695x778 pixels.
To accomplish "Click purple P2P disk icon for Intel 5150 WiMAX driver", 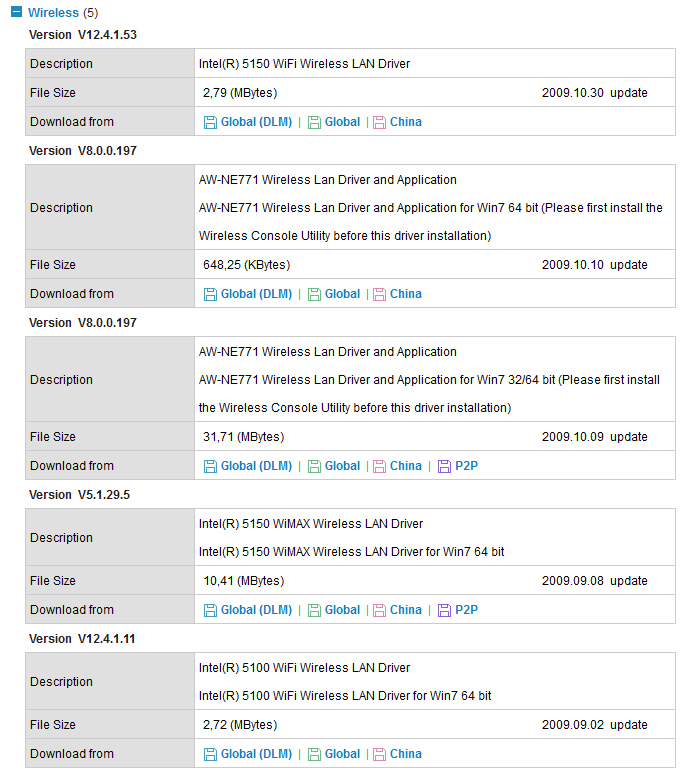I will click(x=444, y=610).
